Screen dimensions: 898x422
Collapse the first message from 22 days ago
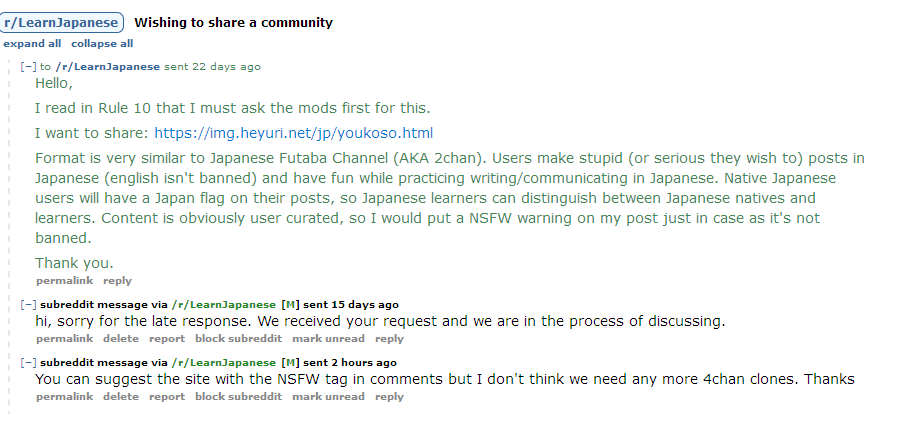(x=28, y=67)
